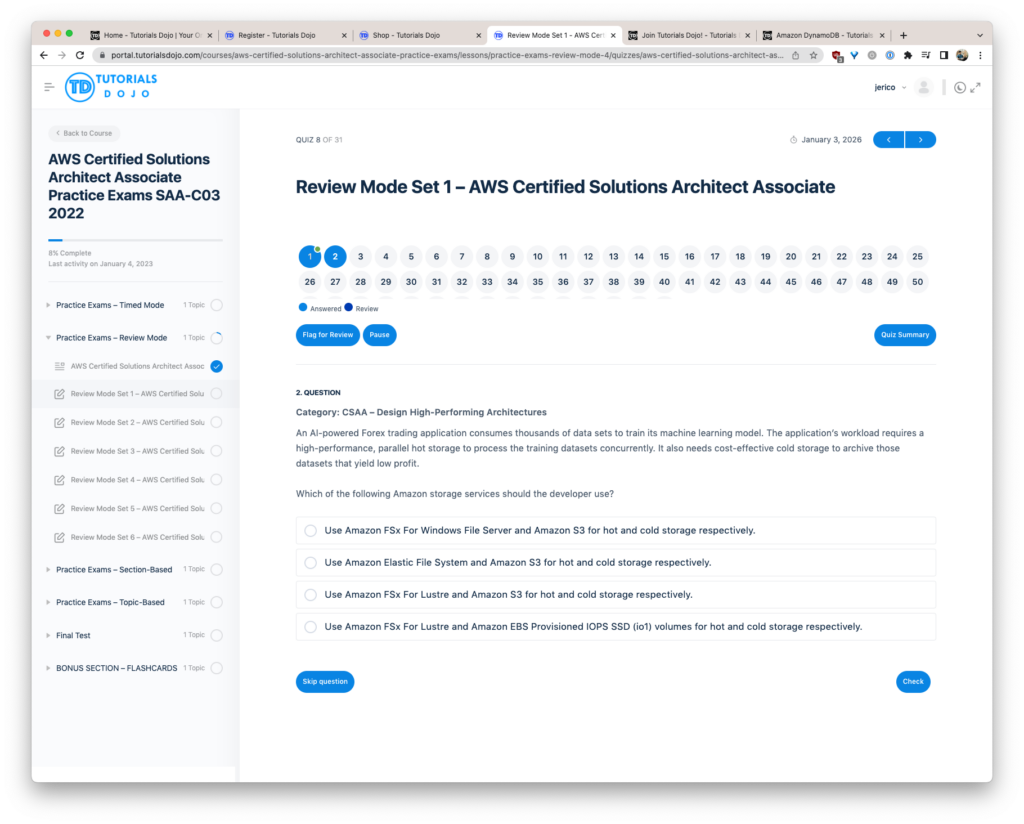This screenshot has width=1024, height=824.
Task: Click the blue V extension icon
Action: tap(854, 55)
